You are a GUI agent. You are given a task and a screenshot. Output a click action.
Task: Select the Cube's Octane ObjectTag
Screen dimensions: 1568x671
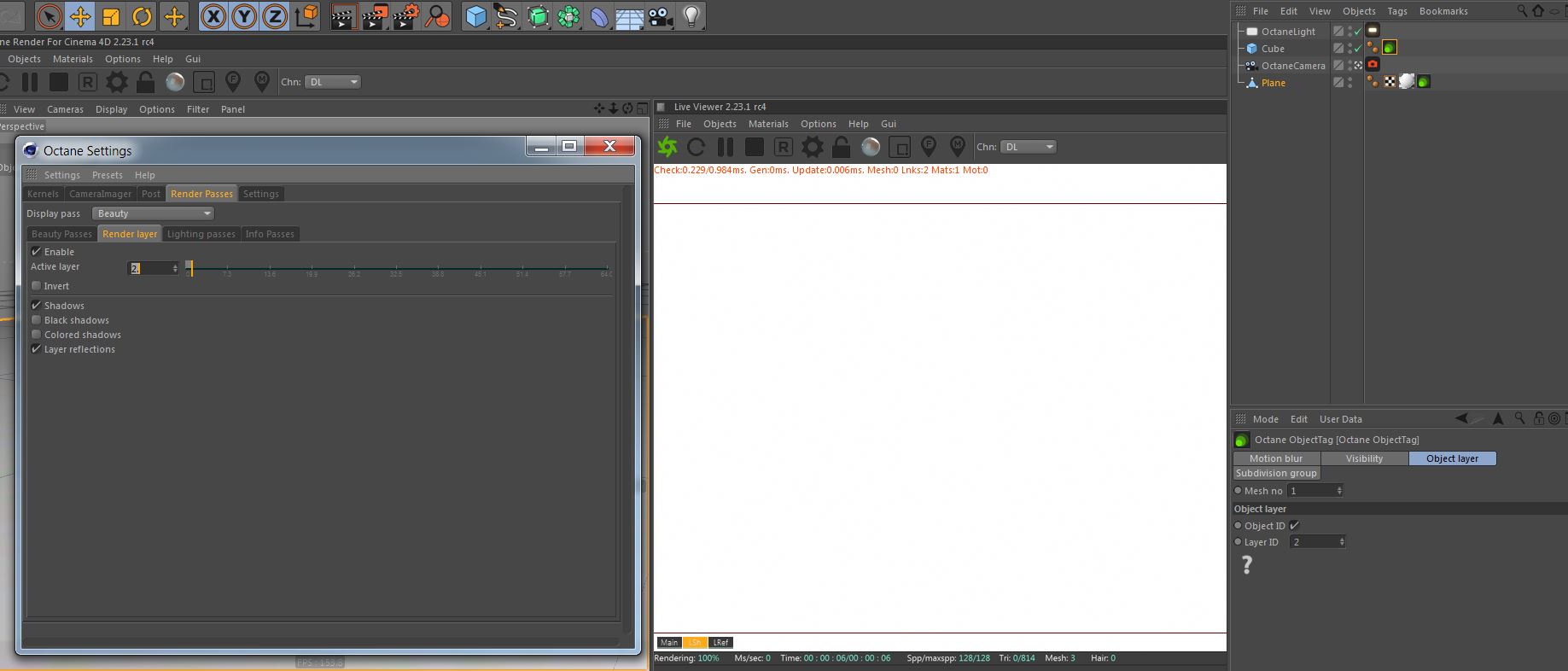(x=1390, y=48)
